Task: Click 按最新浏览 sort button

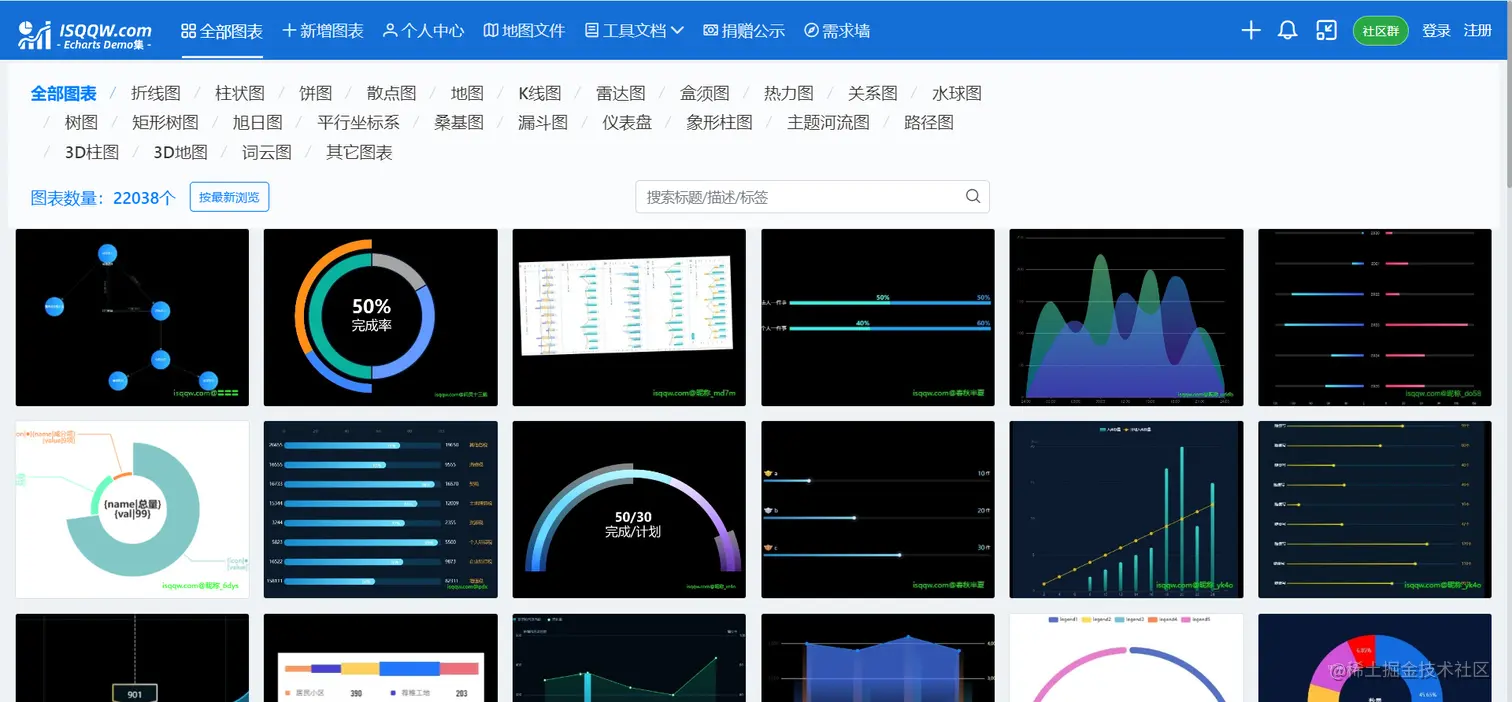Action: point(229,197)
